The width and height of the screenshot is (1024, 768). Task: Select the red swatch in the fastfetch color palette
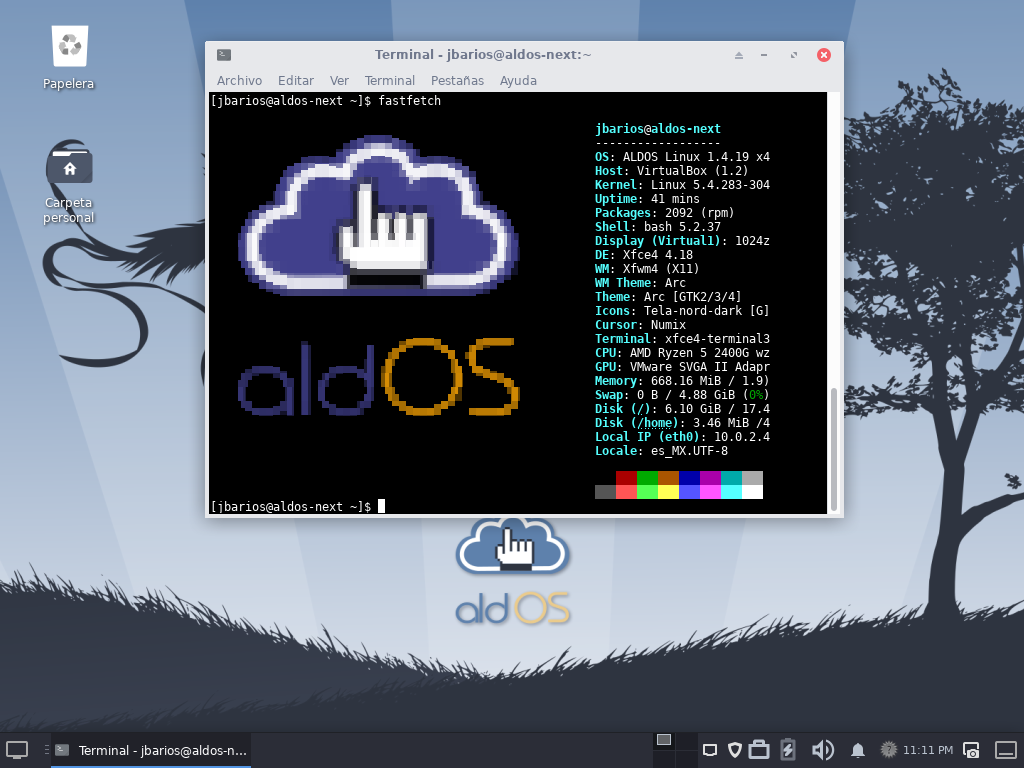tap(625, 477)
